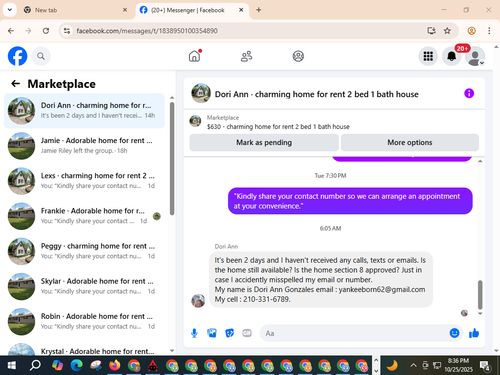Launch Firefox from taskbar

(115, 366)
